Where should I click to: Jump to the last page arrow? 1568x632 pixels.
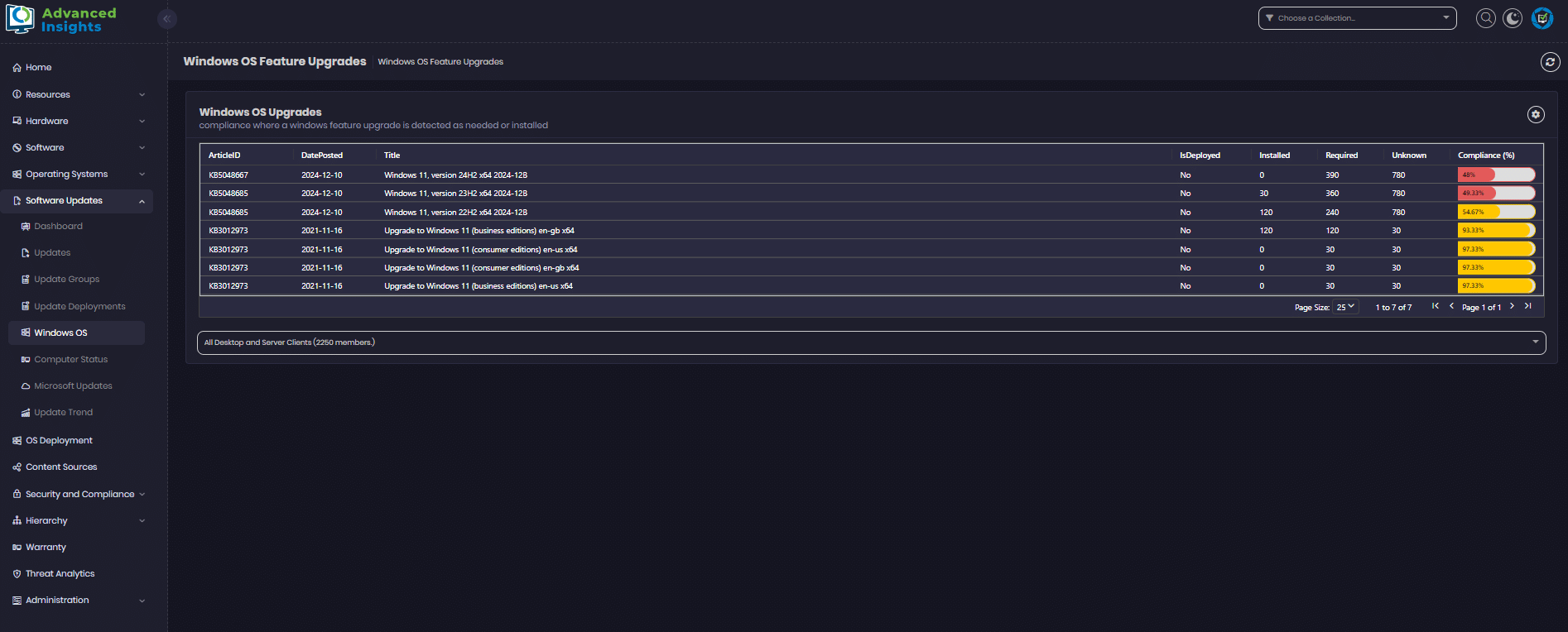point(1528,306)
